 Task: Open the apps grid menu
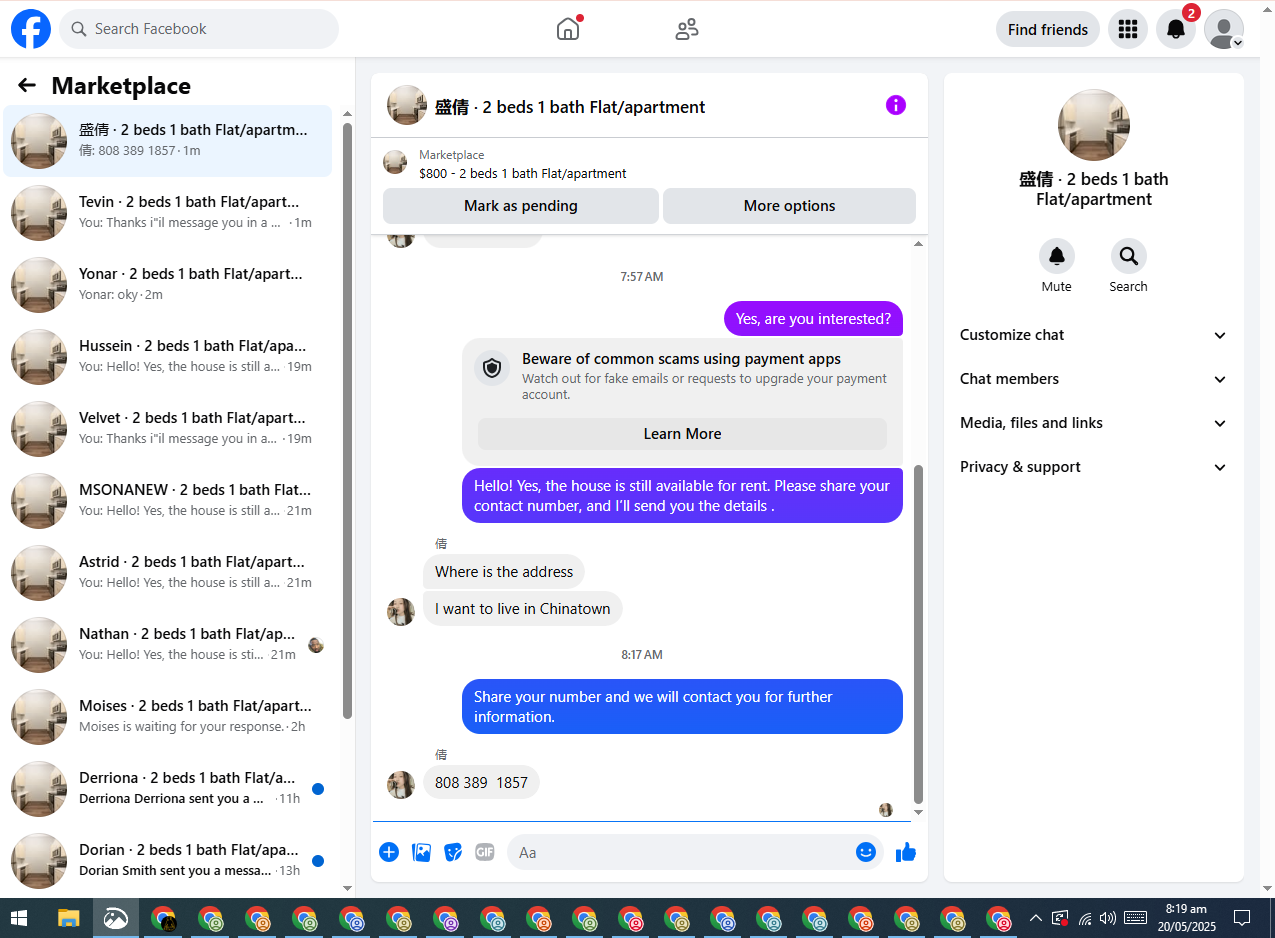coord(1128,29)
